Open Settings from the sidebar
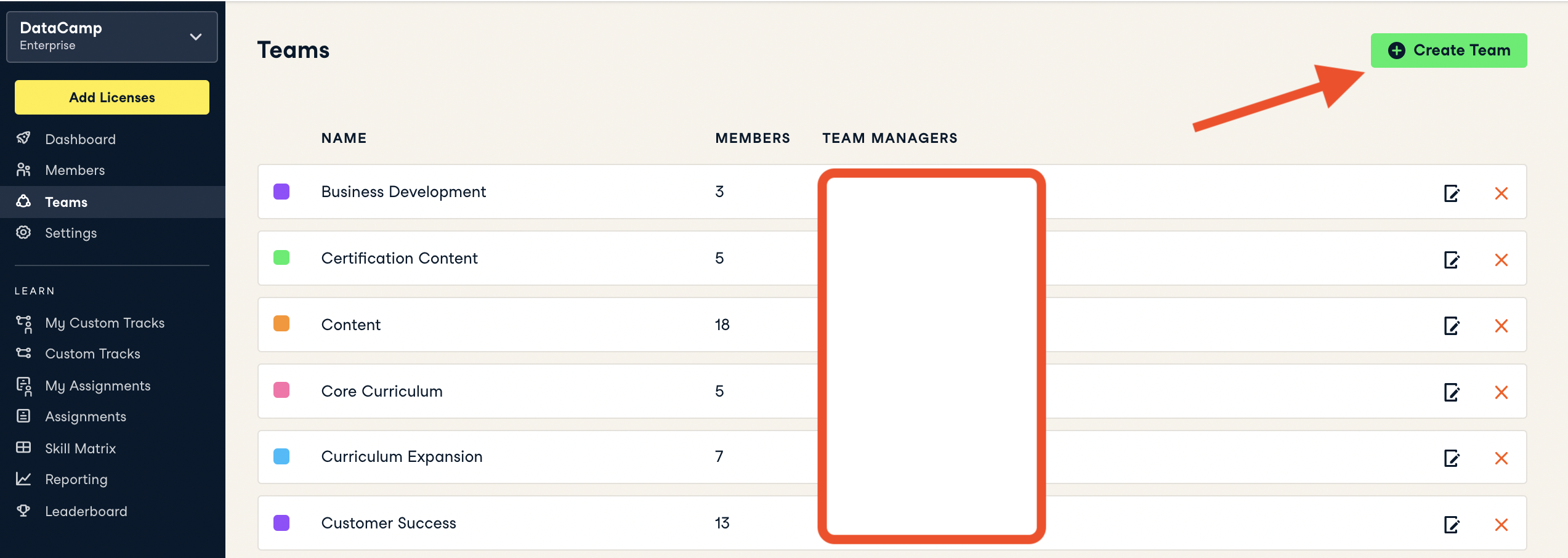Viewport: 1568px width, 558px height. click(71, 233)
